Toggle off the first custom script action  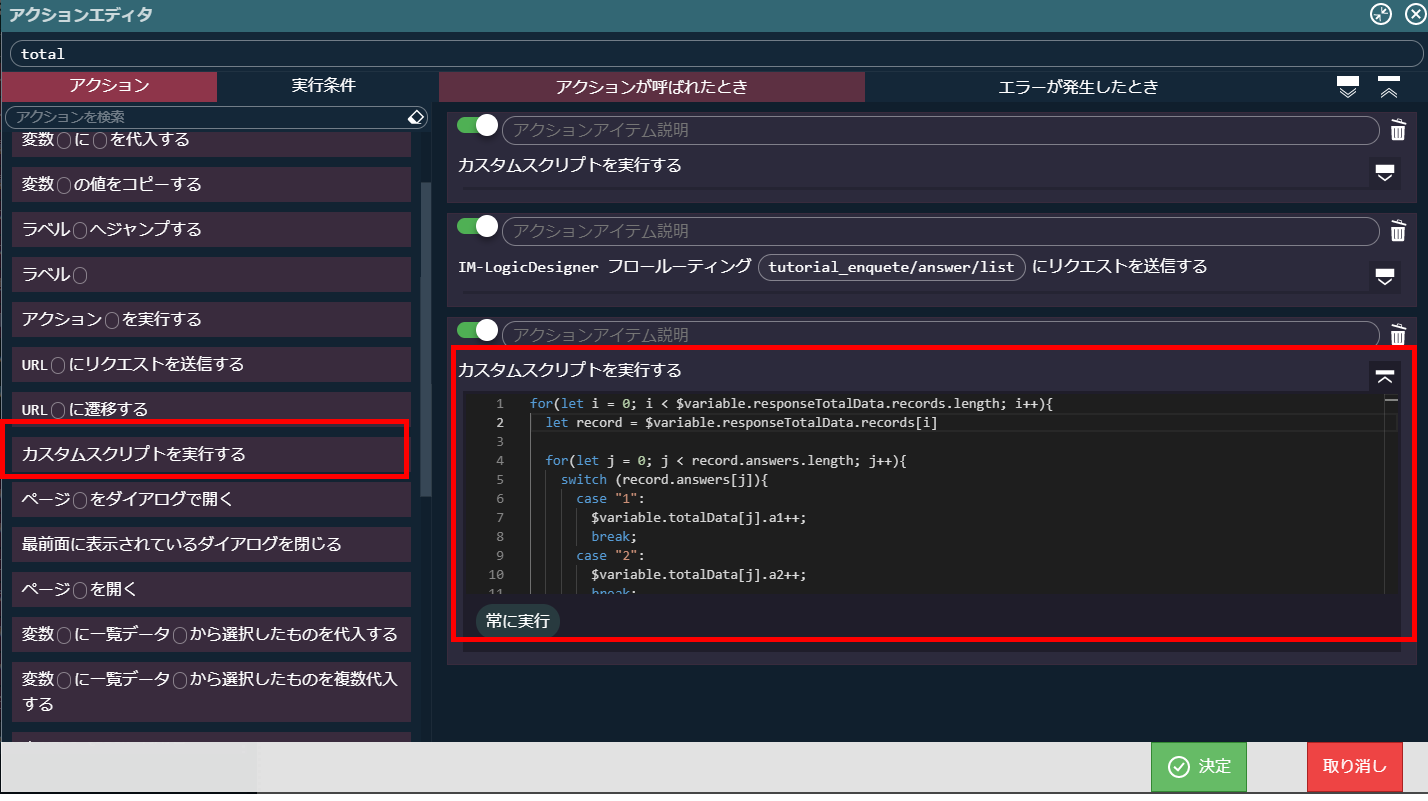[x=477, y=126]
